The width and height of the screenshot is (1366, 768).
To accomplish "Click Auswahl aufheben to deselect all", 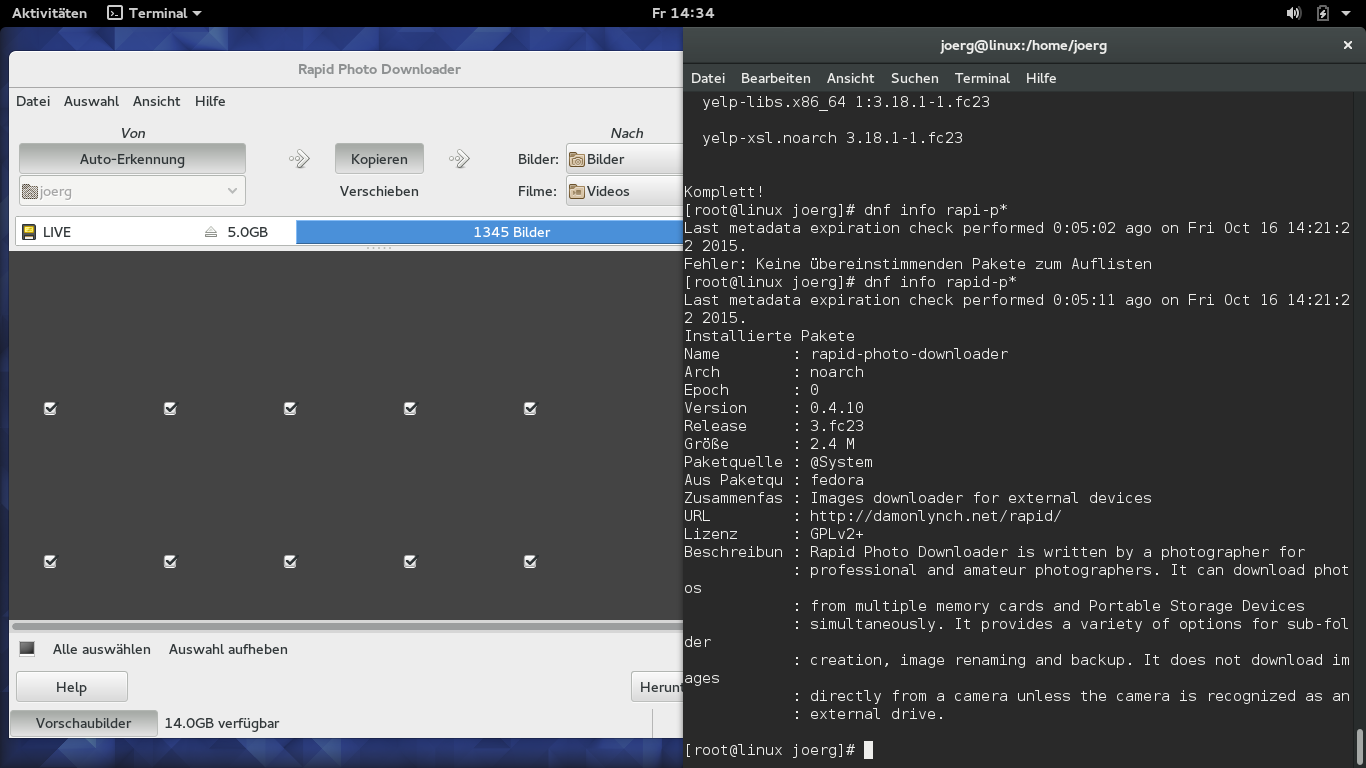I will pyautogui.click(x=228, y=649).
